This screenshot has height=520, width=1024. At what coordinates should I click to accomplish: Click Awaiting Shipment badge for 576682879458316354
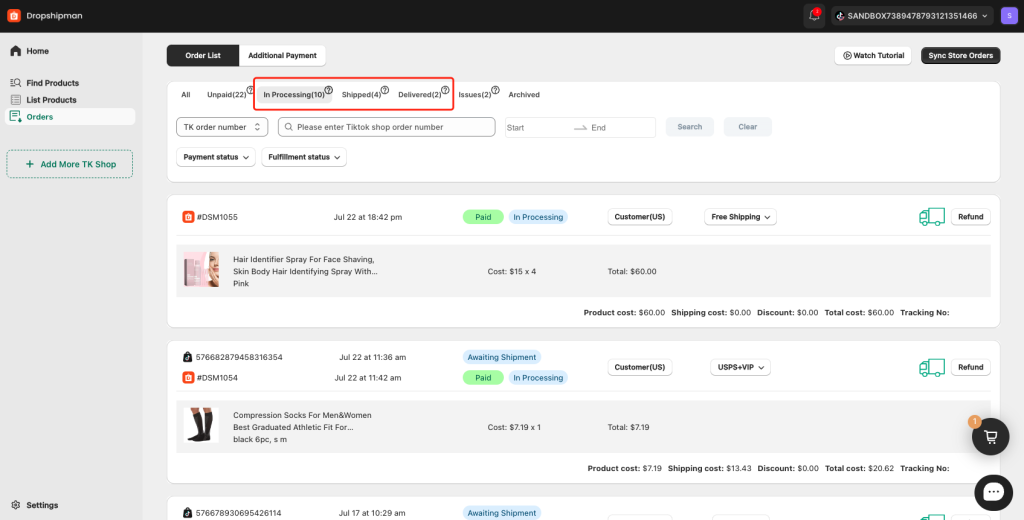pos(502,357)
